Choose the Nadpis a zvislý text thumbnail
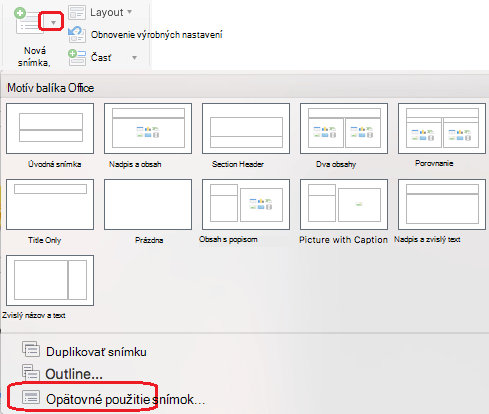Screen dimensions: 489x414 click(x=442, y=204)
